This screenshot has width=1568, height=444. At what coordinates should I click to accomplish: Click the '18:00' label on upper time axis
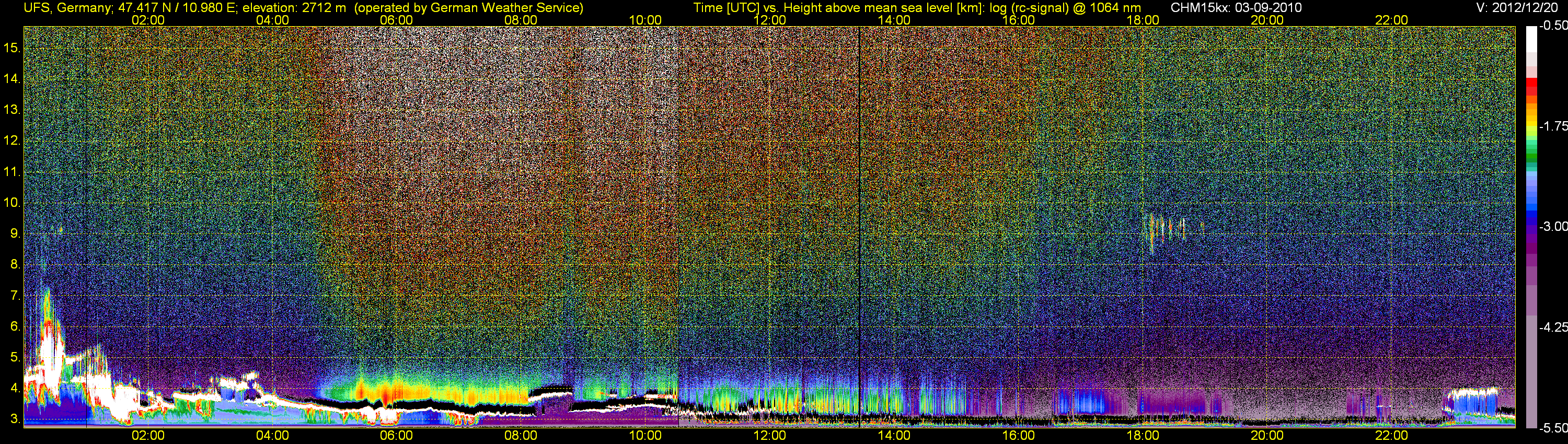pyautogui.click(x=1143, y=20)
